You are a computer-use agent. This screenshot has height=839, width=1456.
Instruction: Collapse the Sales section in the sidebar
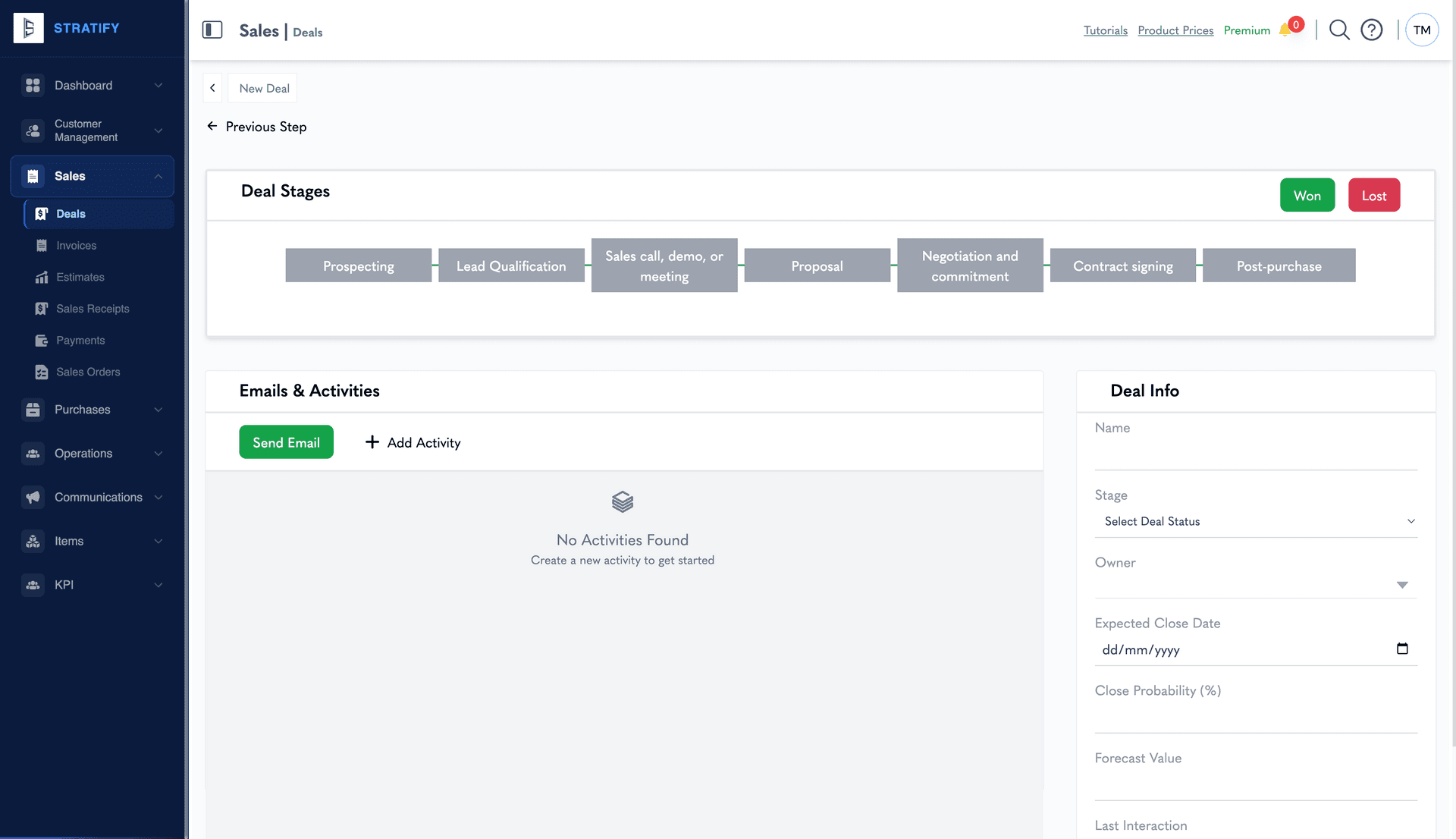158,176
